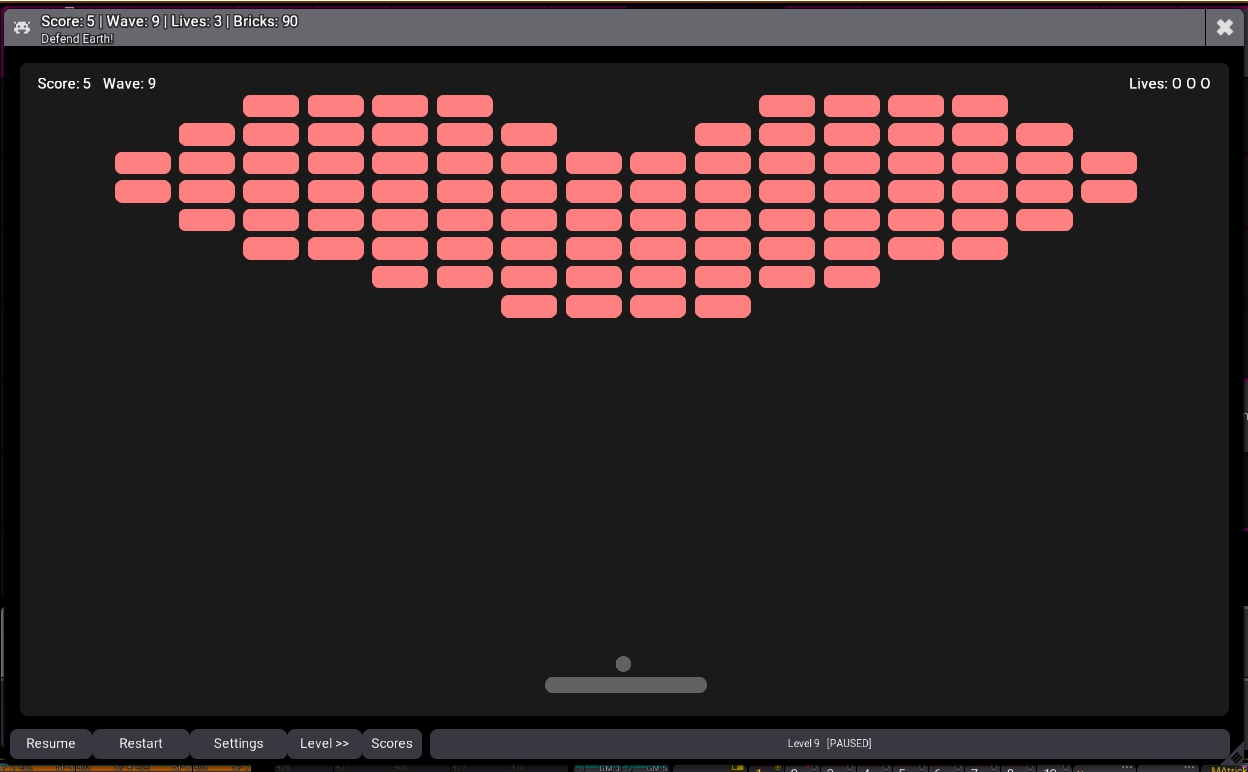The image size is (1248, 772).
Task: Open the Scores list
Action: click(x=392, y=743)
